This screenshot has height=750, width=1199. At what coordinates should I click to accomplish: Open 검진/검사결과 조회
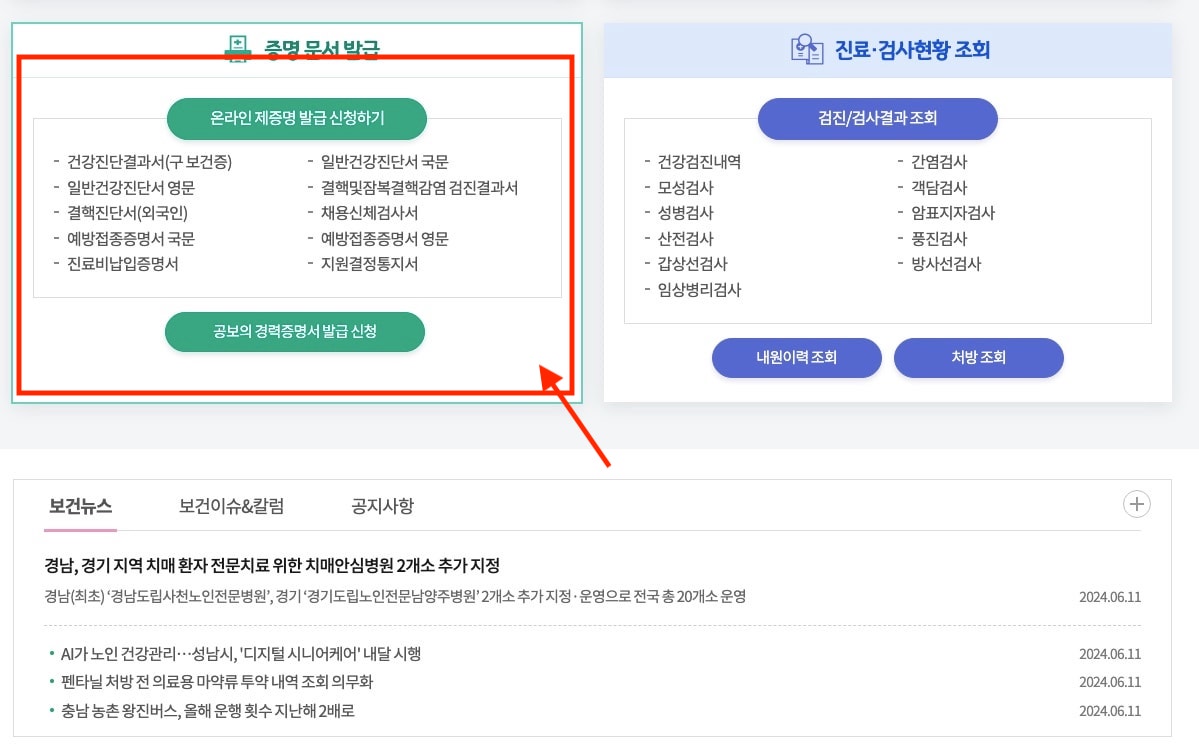click(x=877, y=118)
